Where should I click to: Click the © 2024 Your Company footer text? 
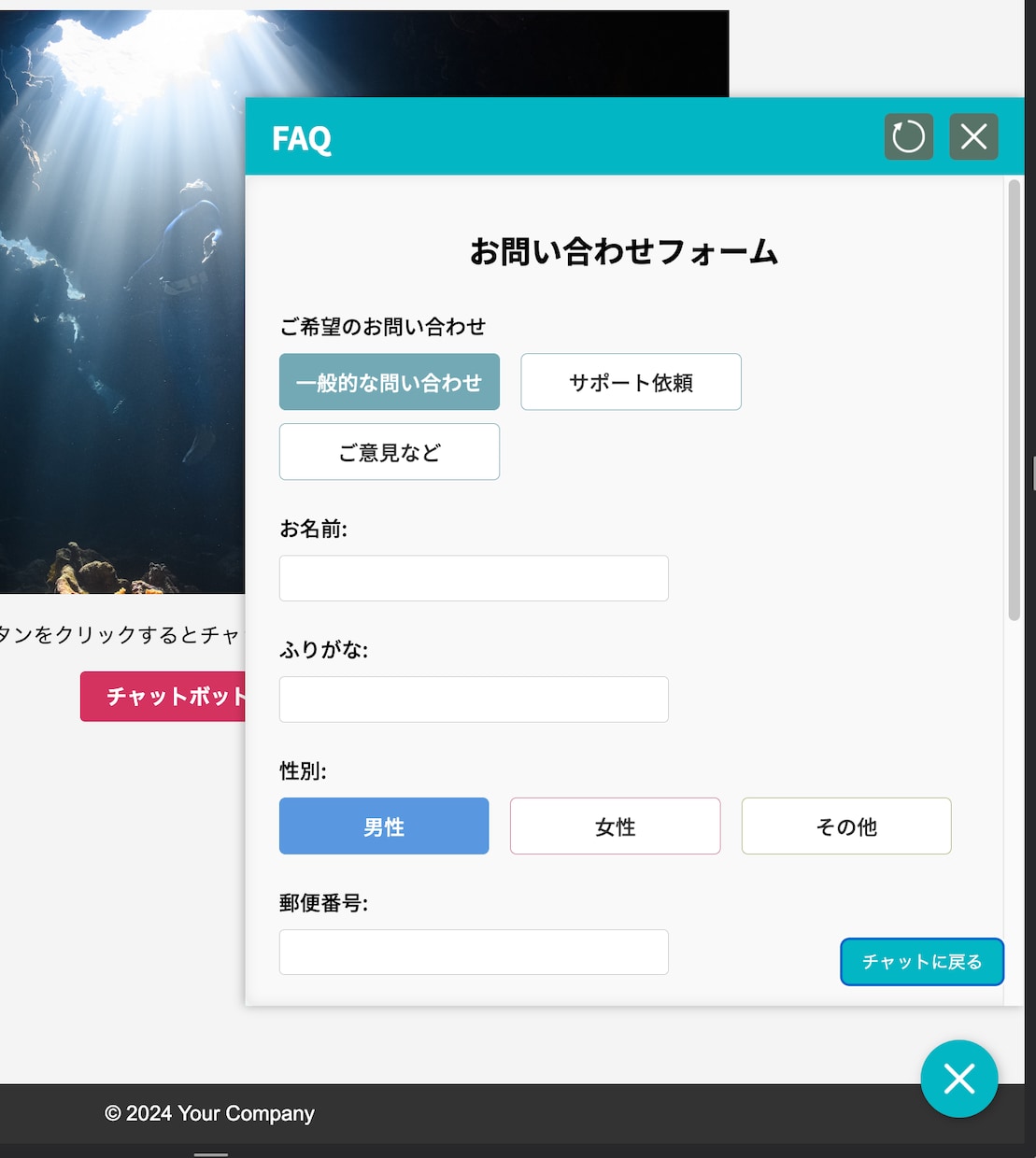[x=209, y=1113]
